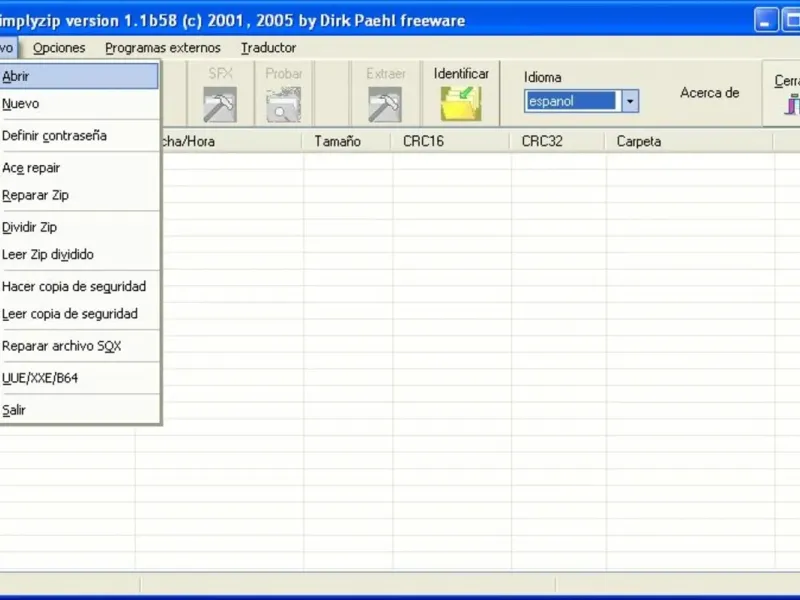Click the Identificar folder icon
Viewport: 800px width, 600px height.
461,104
